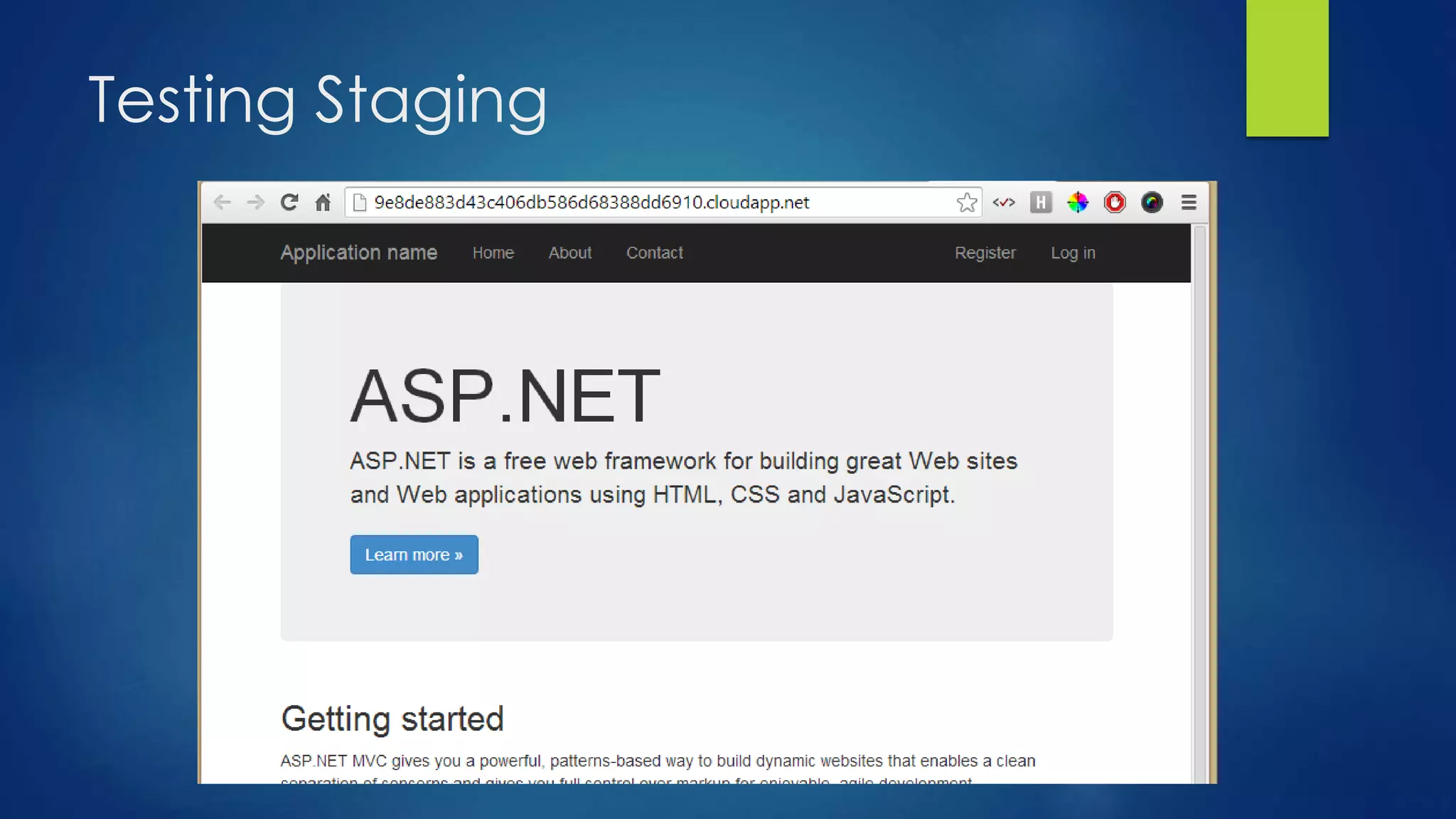Open the Contact nav item

point(655,253)
